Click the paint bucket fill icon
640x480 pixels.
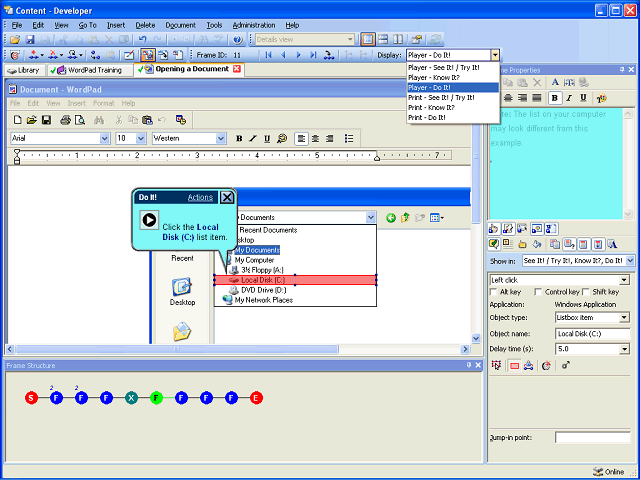537,244
